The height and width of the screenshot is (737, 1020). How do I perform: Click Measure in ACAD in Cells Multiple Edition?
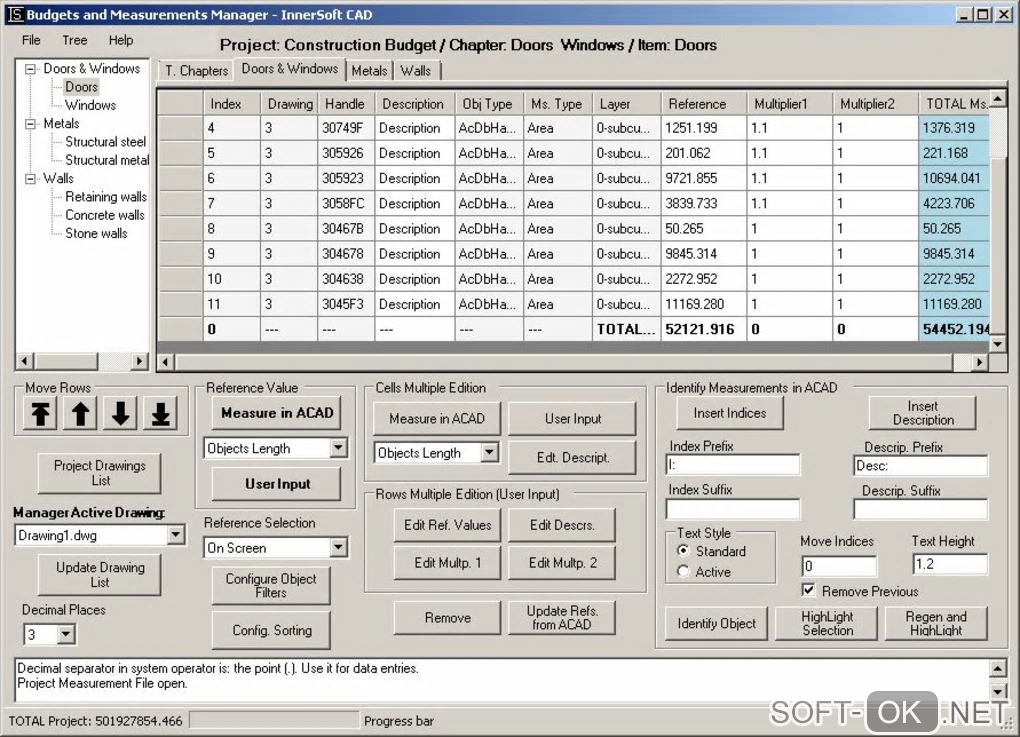coord(436,418)
